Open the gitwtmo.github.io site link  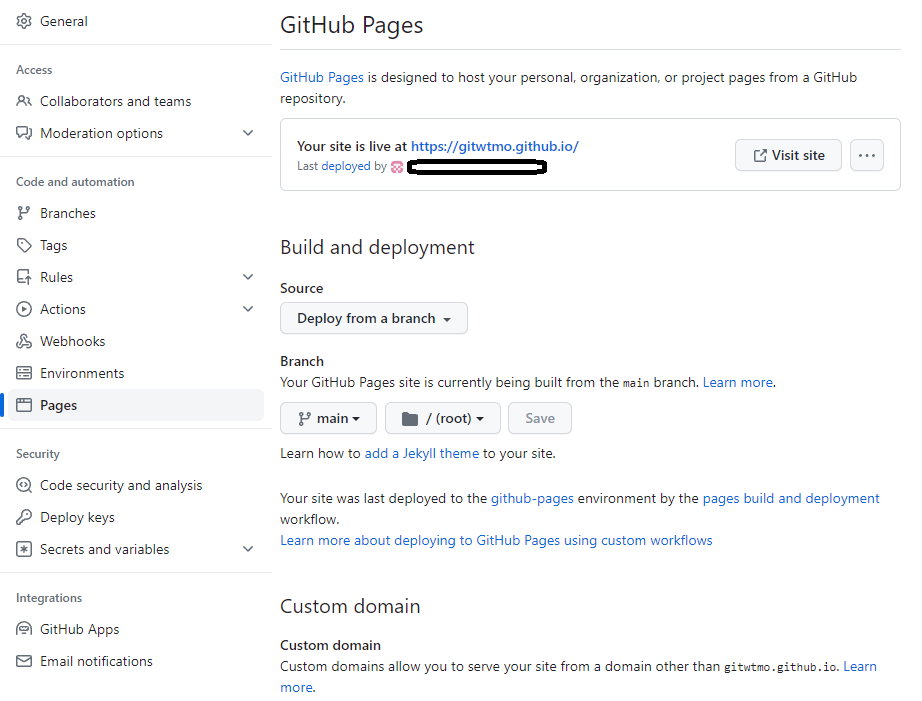(x=494, y=146)
